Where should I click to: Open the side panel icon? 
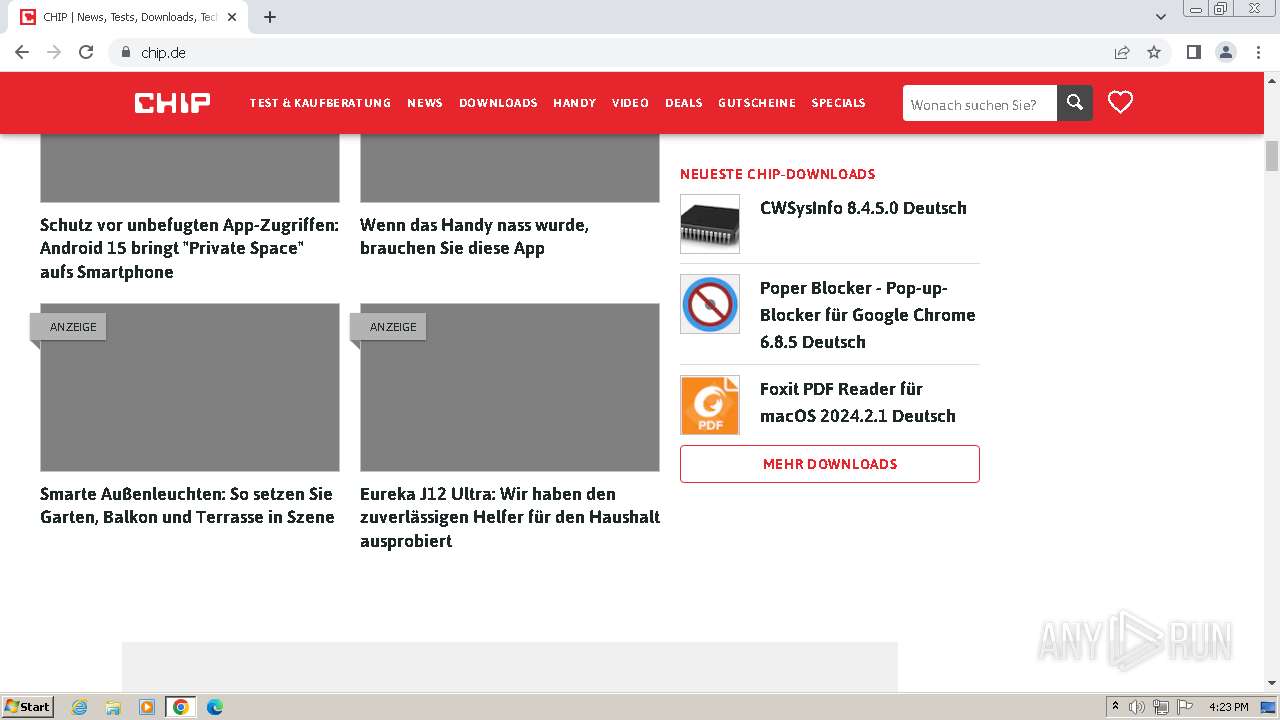coord(1193,52)
